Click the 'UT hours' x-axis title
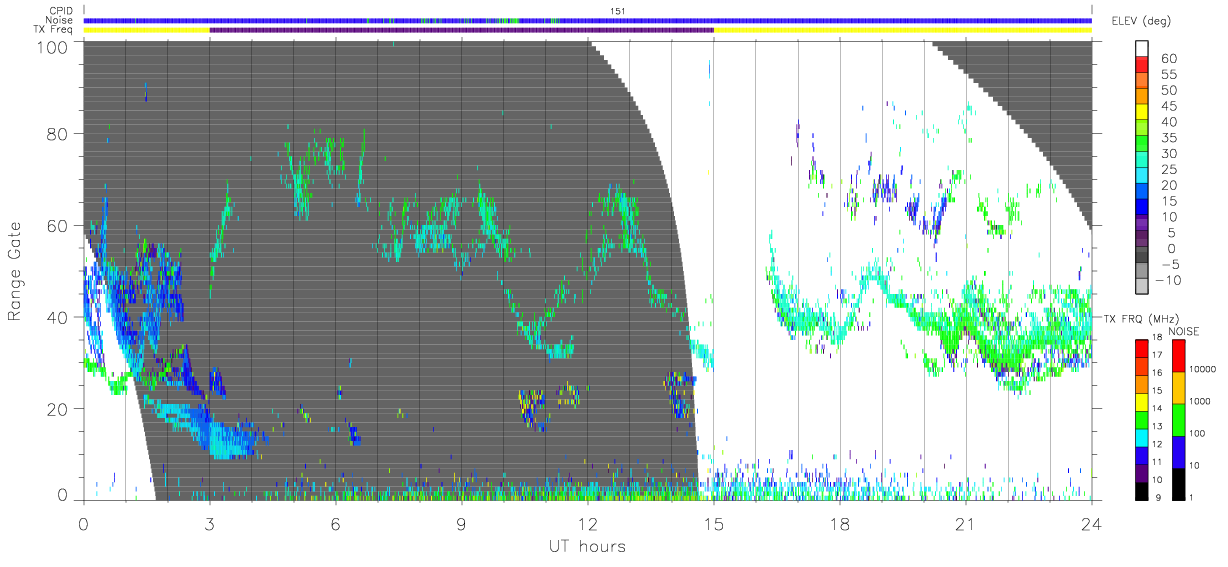Viewport: 1228px width, 567px height. [x=587, y=546]
